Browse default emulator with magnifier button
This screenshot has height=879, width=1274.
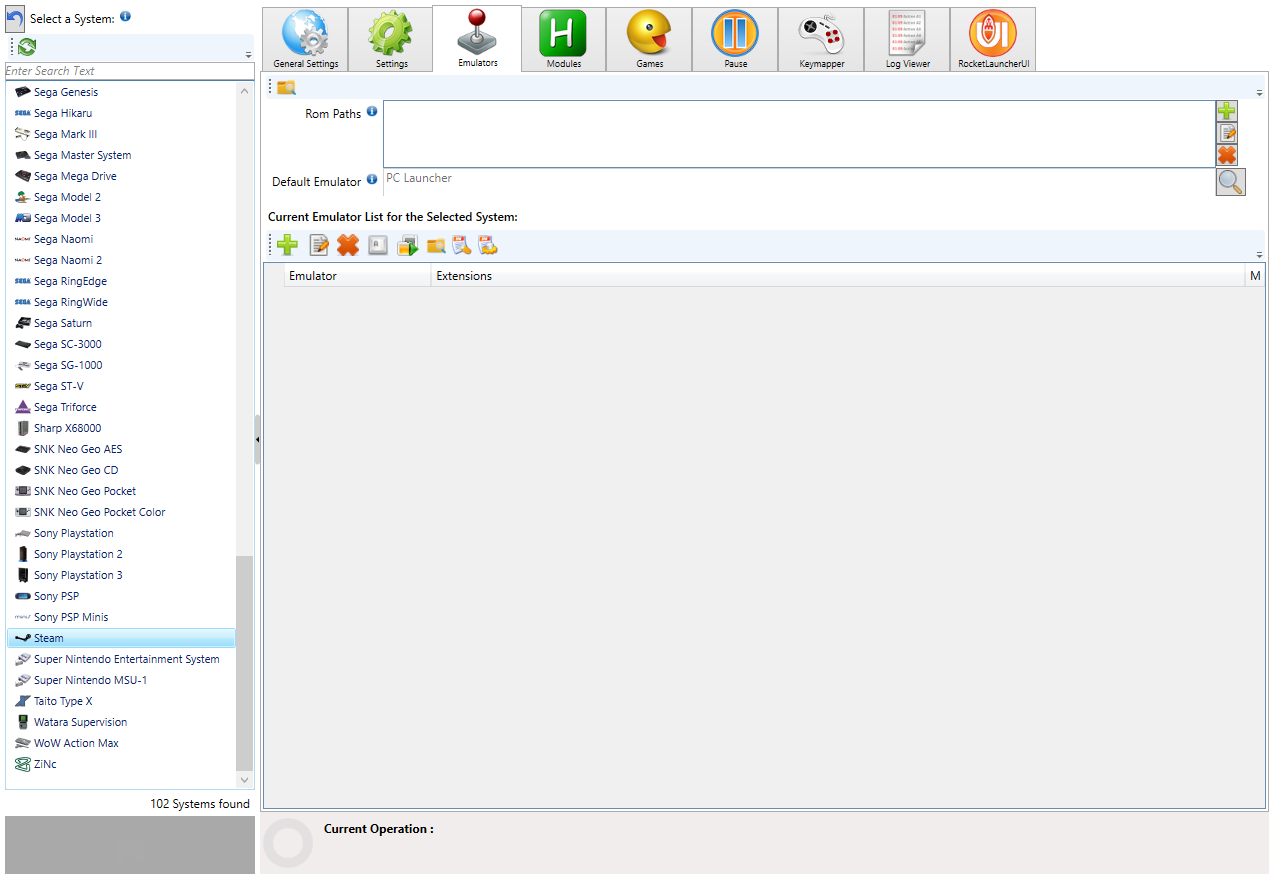pos(1230,182)
